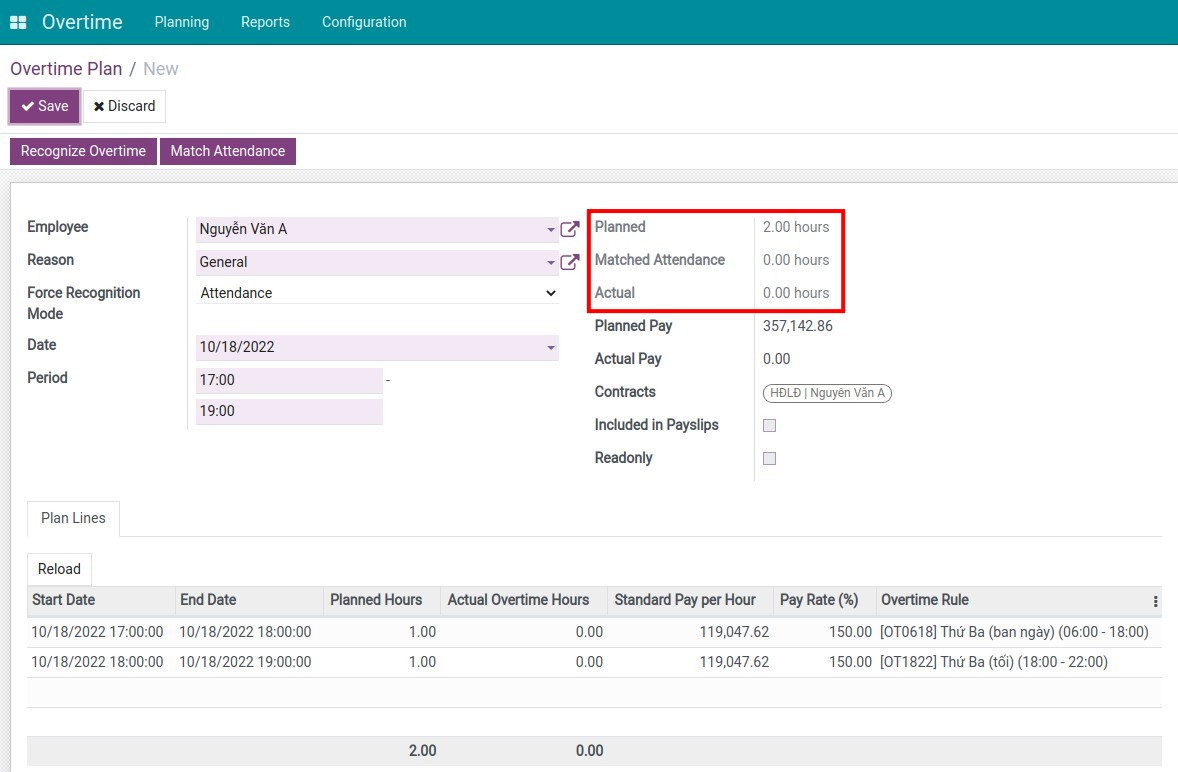This screenshot has width=1178, height=772.
Task: Open the Planning menu
Action: [181, 21]
